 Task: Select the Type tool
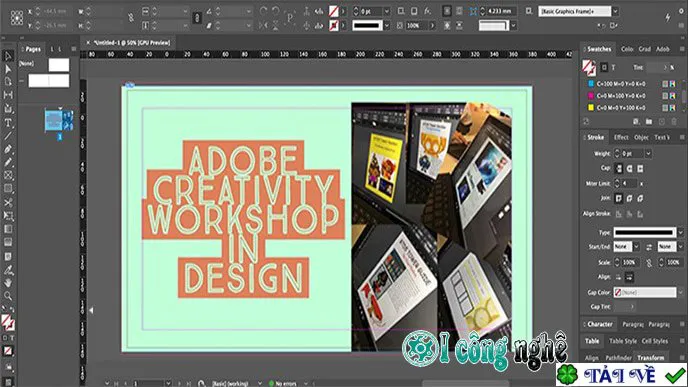[8, 123]
